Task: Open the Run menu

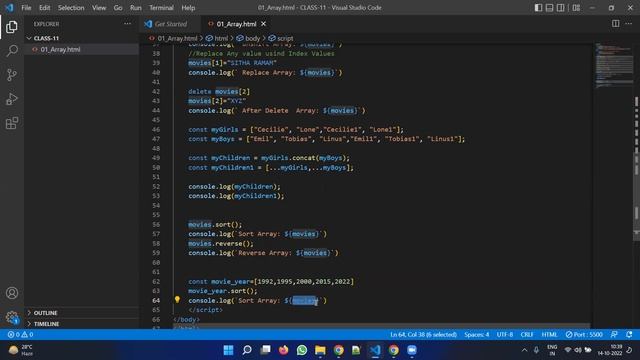Action: click(136, 8)
